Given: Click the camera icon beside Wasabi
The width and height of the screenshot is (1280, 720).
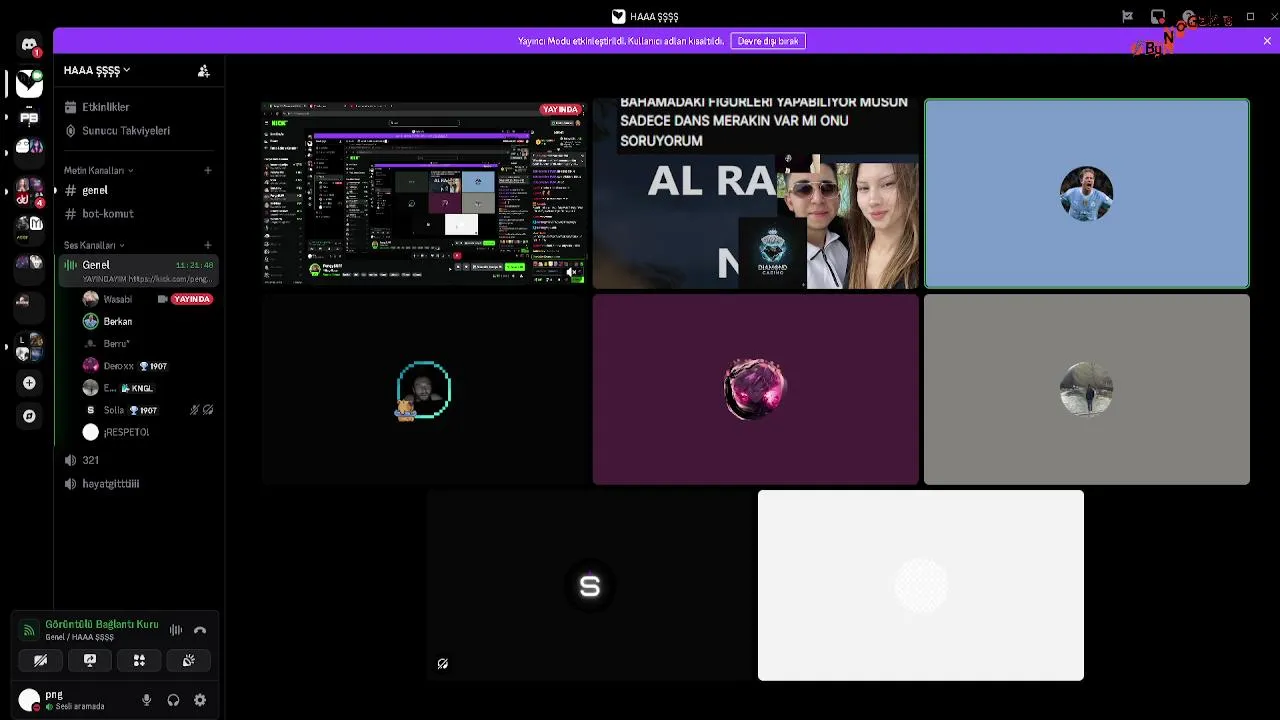Looking at the screenshot, I should click(162, 299).
